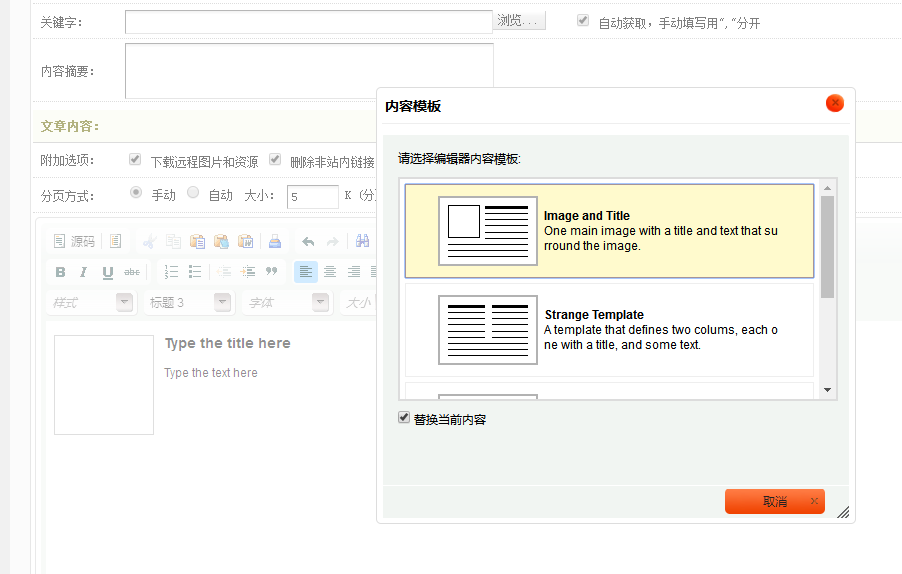The image size is (902, 574).
Task: Insert a numbered list
Action: pyautogui.click(x=171, y=271)
